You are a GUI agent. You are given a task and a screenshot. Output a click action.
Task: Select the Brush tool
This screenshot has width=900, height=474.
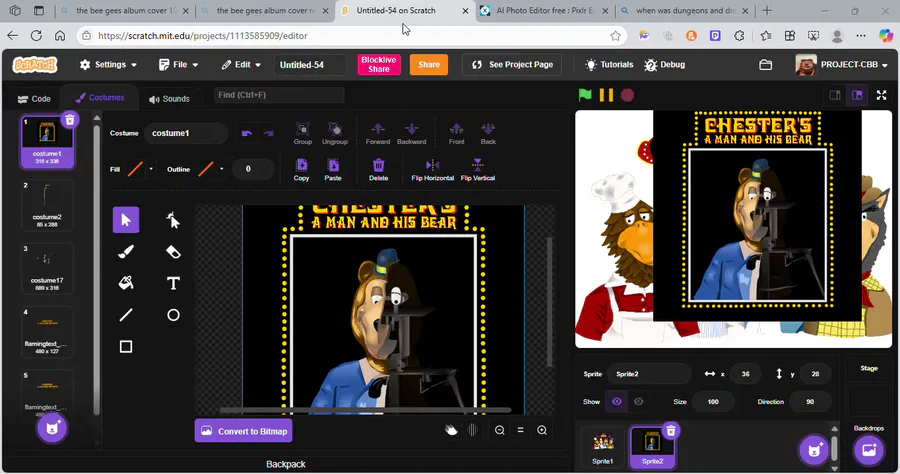coord(126,252)
